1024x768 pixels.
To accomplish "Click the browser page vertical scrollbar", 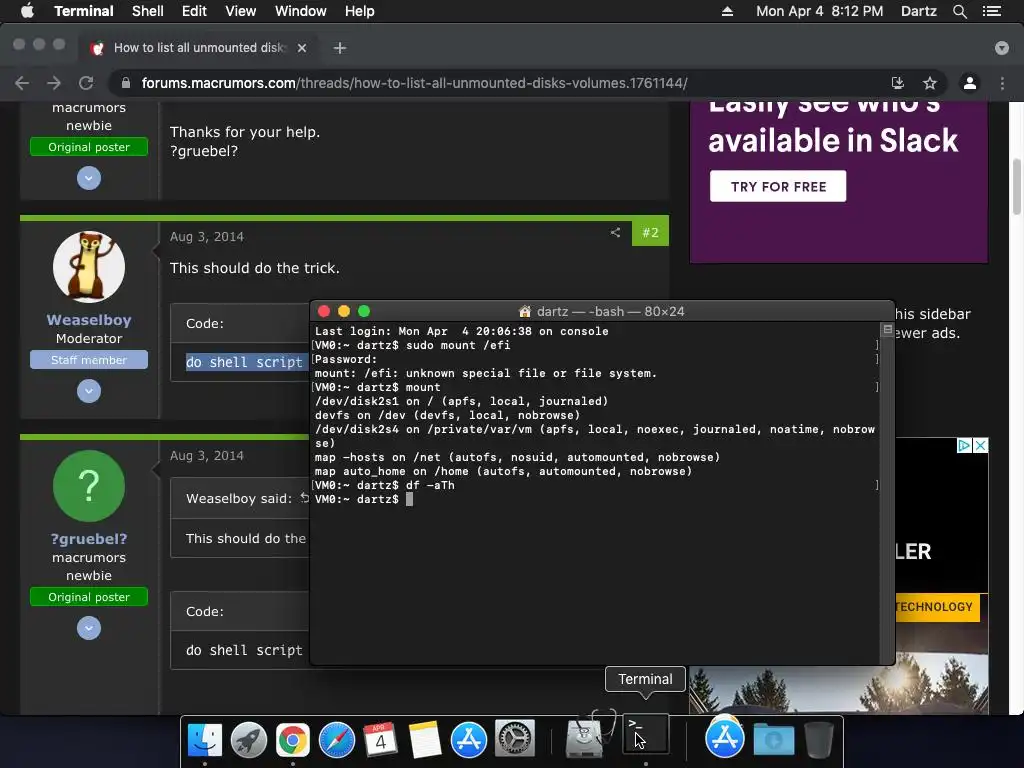I will click(1017, 186).
